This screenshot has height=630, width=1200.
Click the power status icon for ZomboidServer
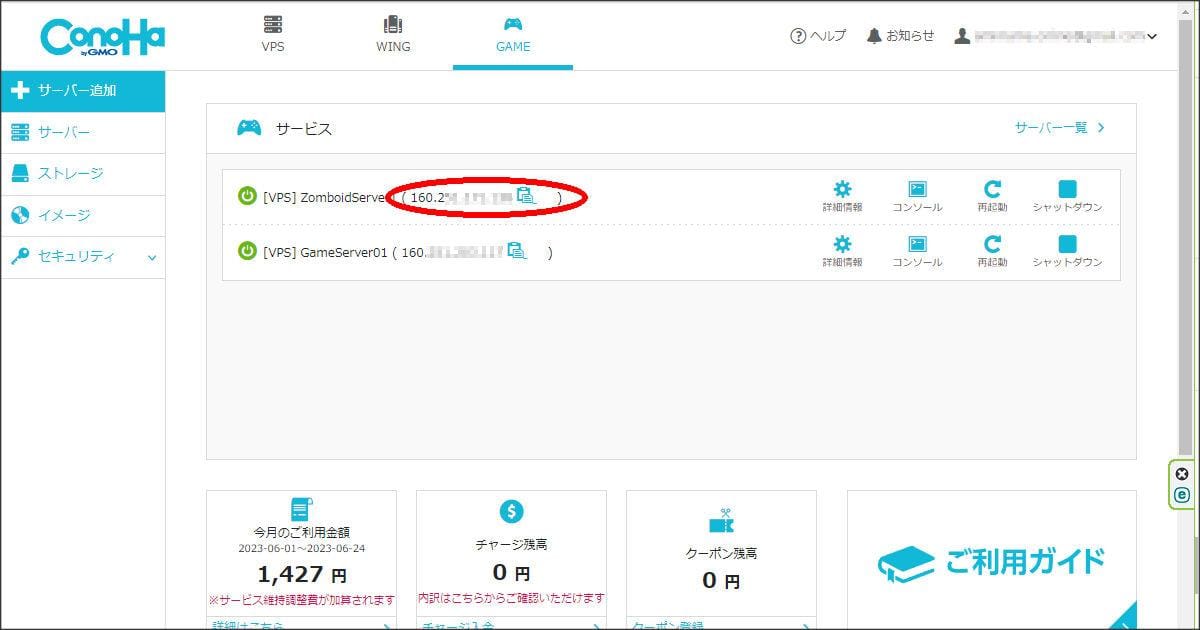247,197
